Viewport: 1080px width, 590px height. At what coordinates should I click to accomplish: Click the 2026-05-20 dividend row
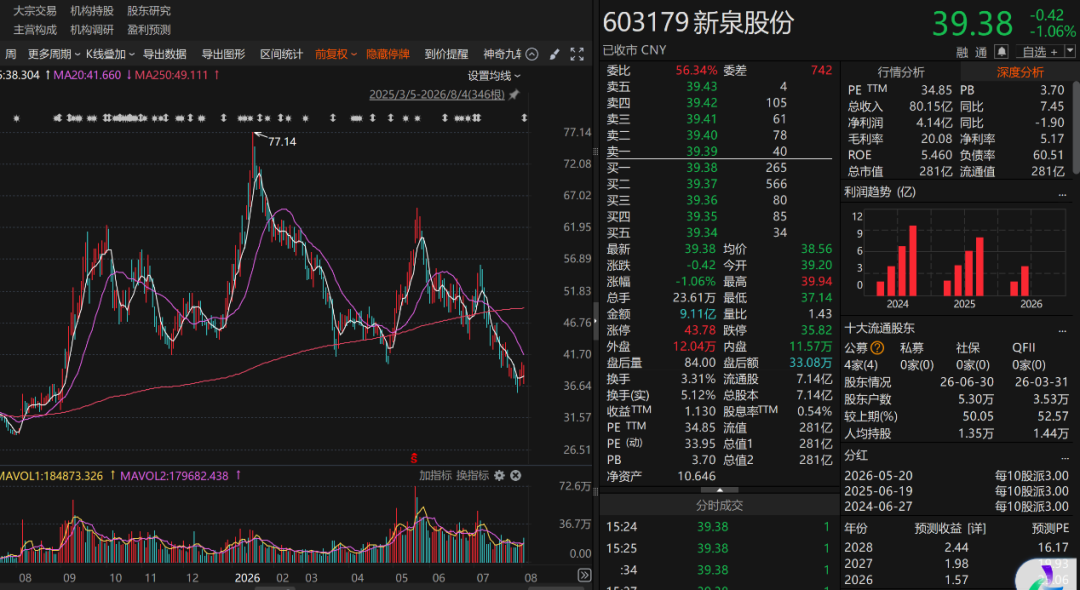click(x=957, y=475)
